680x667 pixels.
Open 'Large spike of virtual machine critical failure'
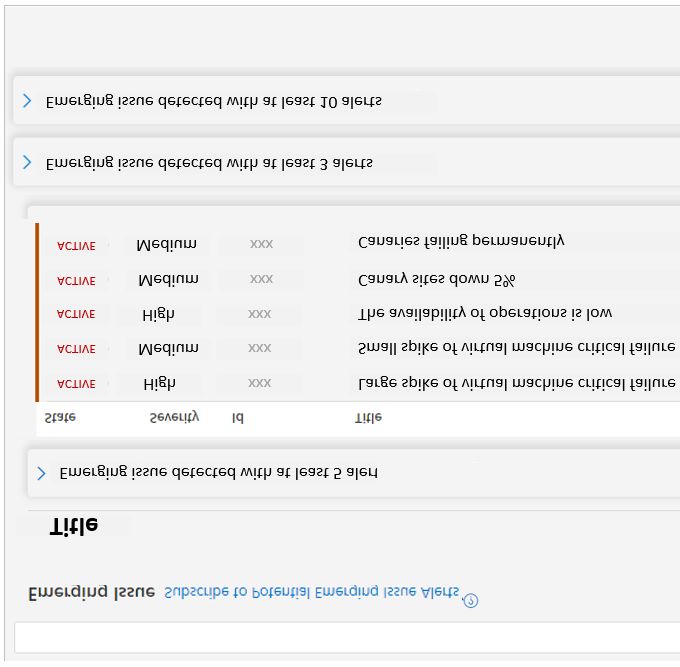coord(517,383)
